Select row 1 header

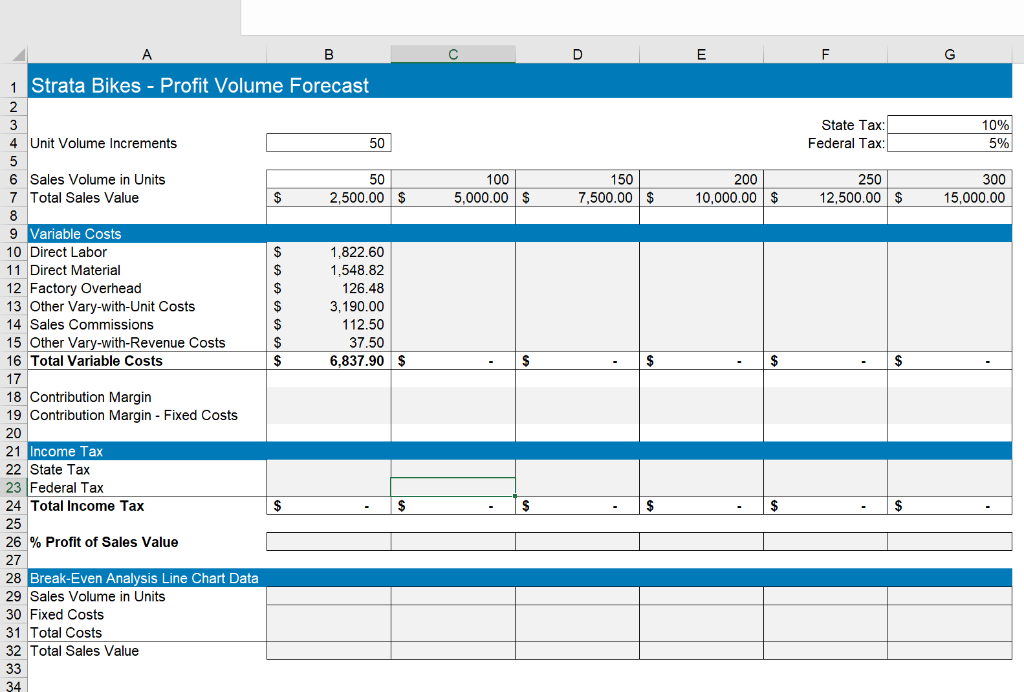(x=13, y=85)
